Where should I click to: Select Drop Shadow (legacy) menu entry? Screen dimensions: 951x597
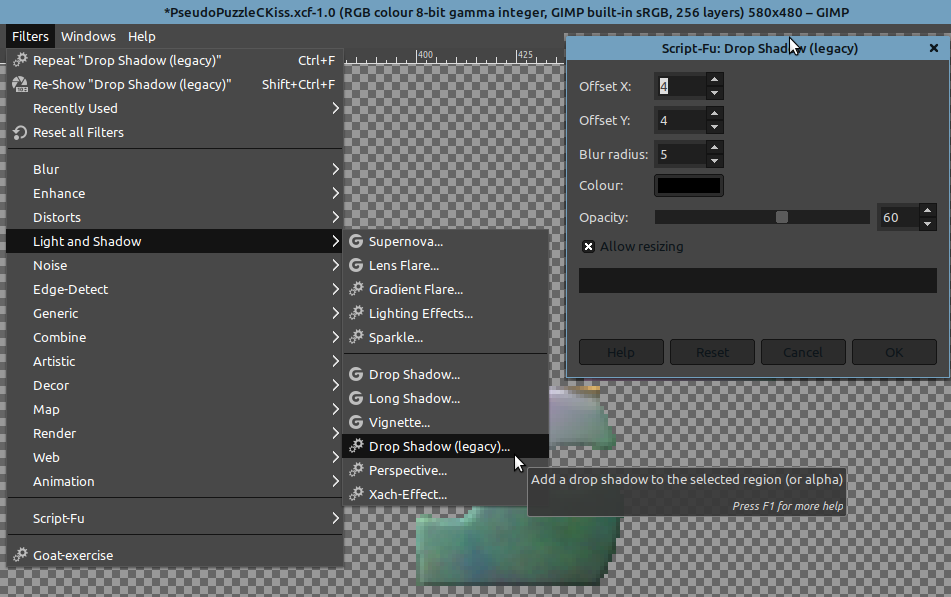coord(439,446)
